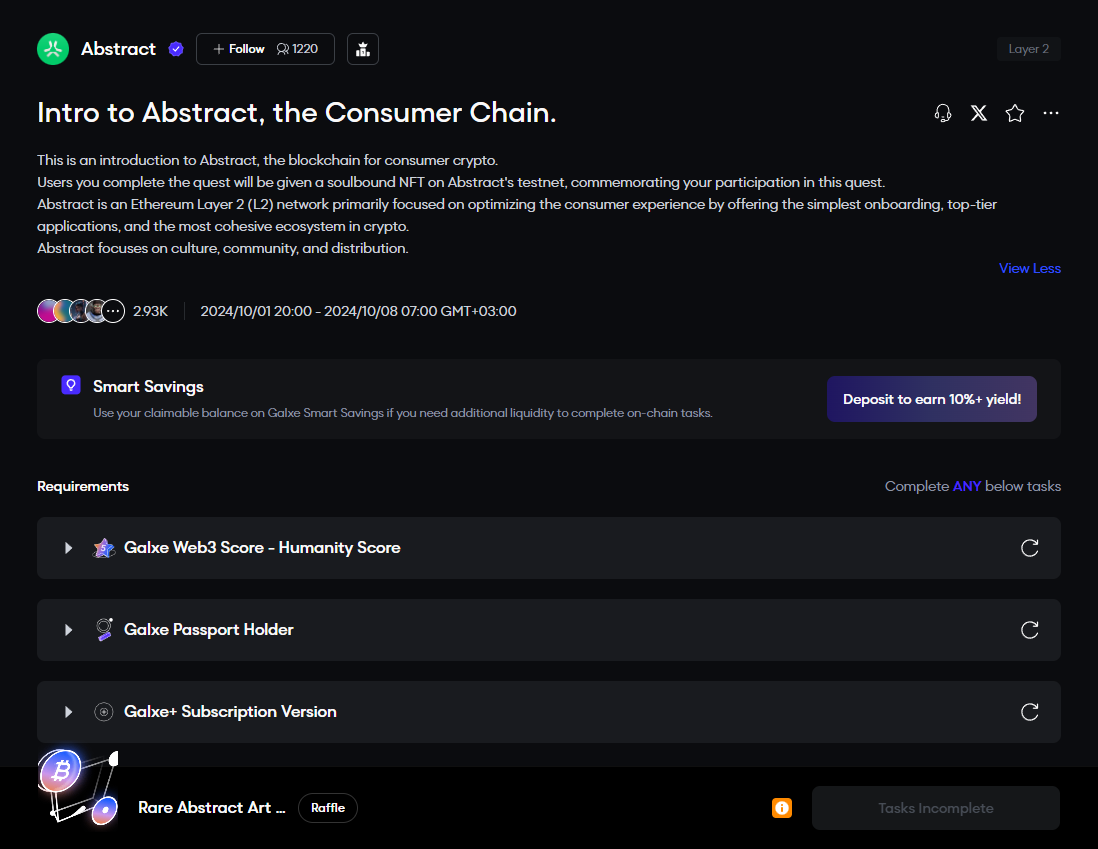Click the headset support icon
The image size is (1098, 849).
942,113
